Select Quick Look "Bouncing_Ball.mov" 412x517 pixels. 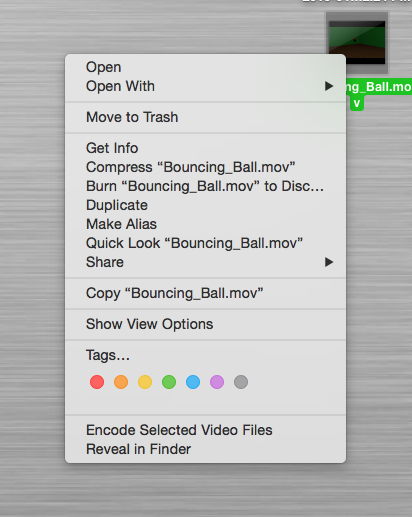tap(205, 243)
